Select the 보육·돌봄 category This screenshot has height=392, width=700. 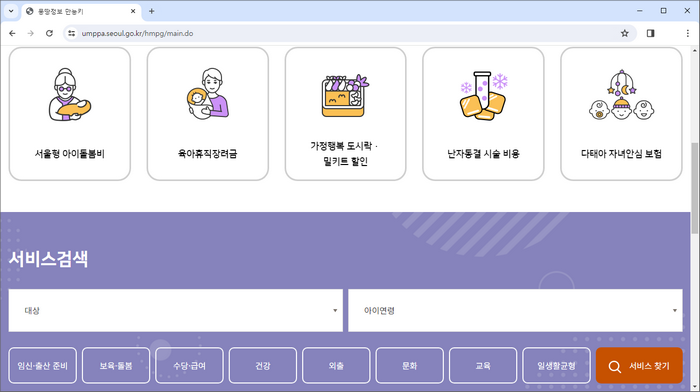(x=116, y=366)
